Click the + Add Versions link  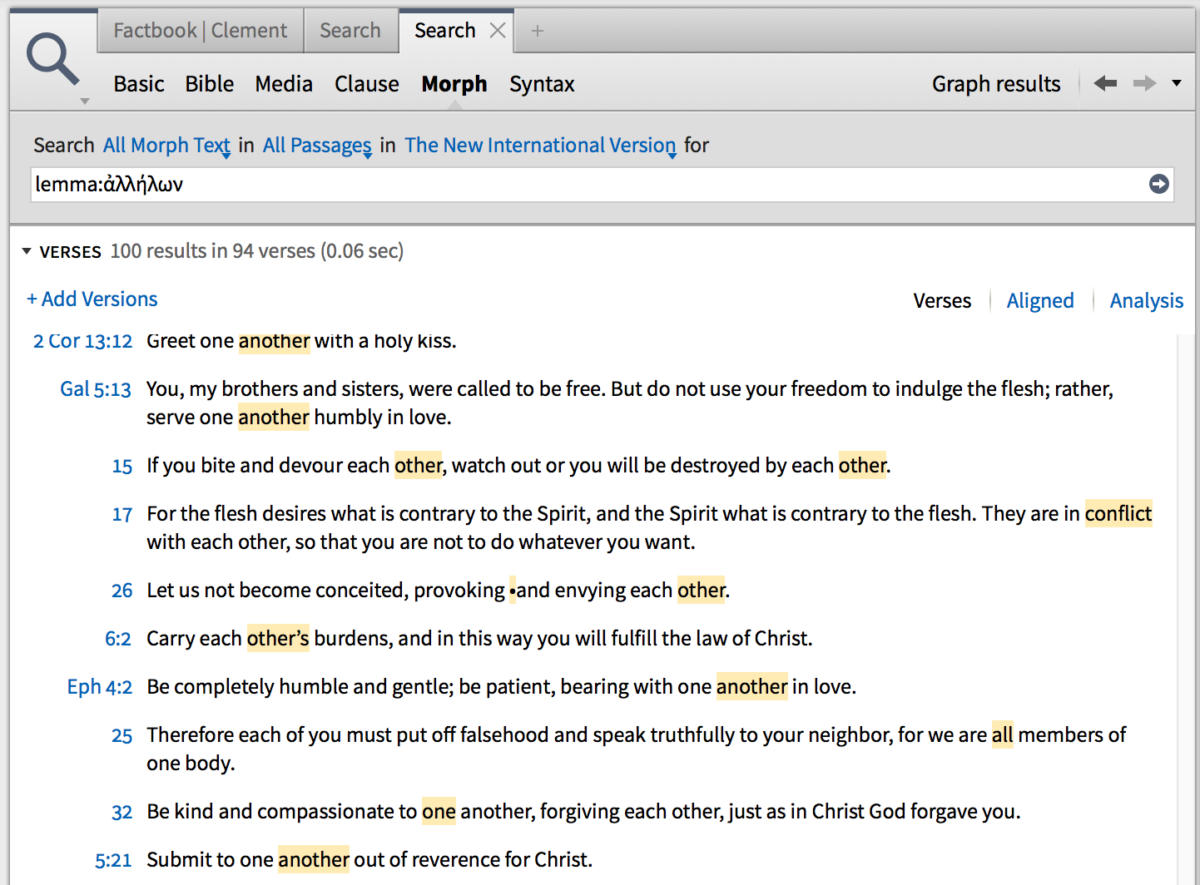point(91,299)
